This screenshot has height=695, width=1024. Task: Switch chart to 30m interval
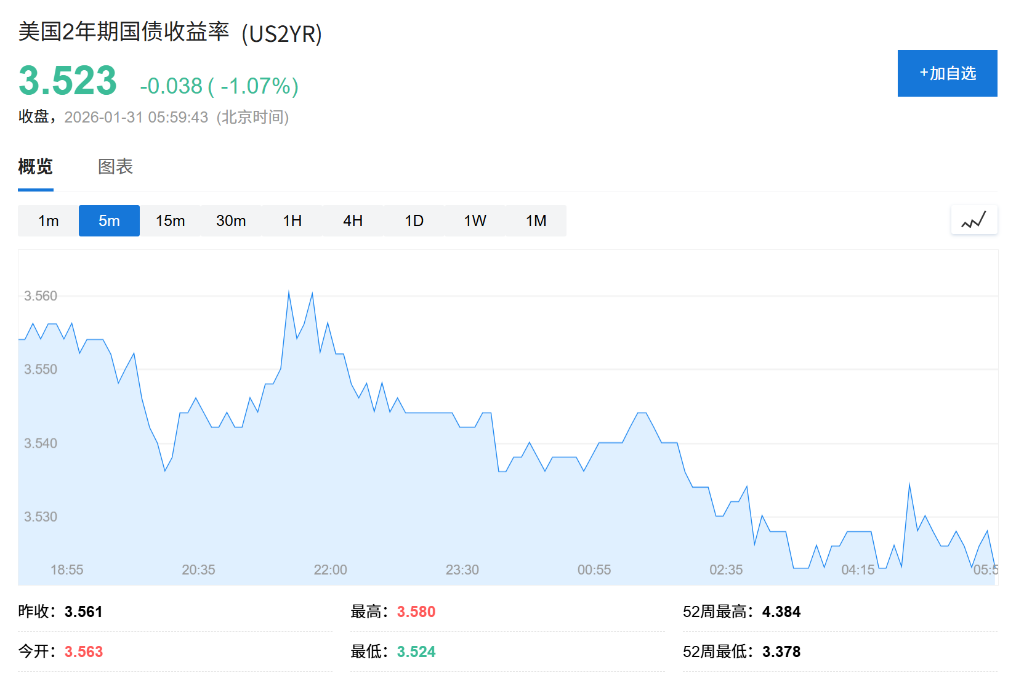(231, 221)
